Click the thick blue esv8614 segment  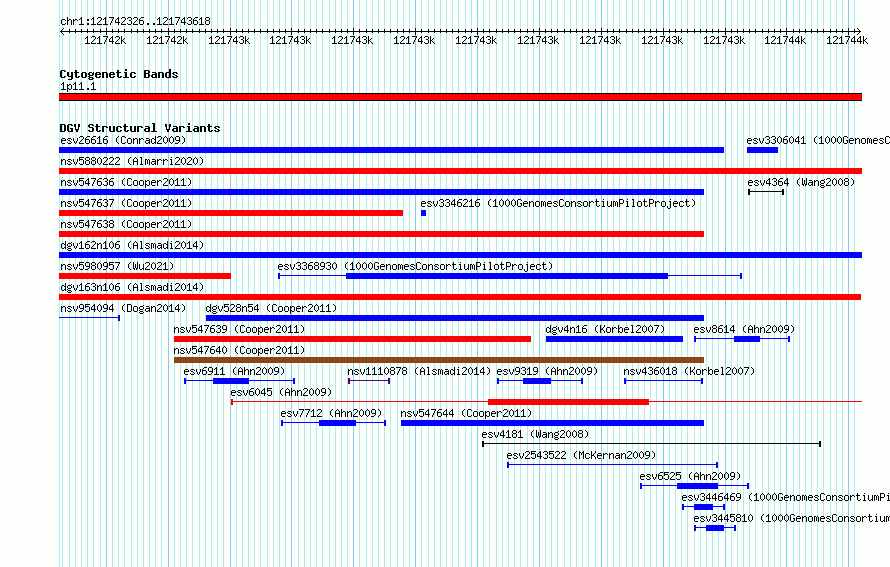(x=747, y=339)
